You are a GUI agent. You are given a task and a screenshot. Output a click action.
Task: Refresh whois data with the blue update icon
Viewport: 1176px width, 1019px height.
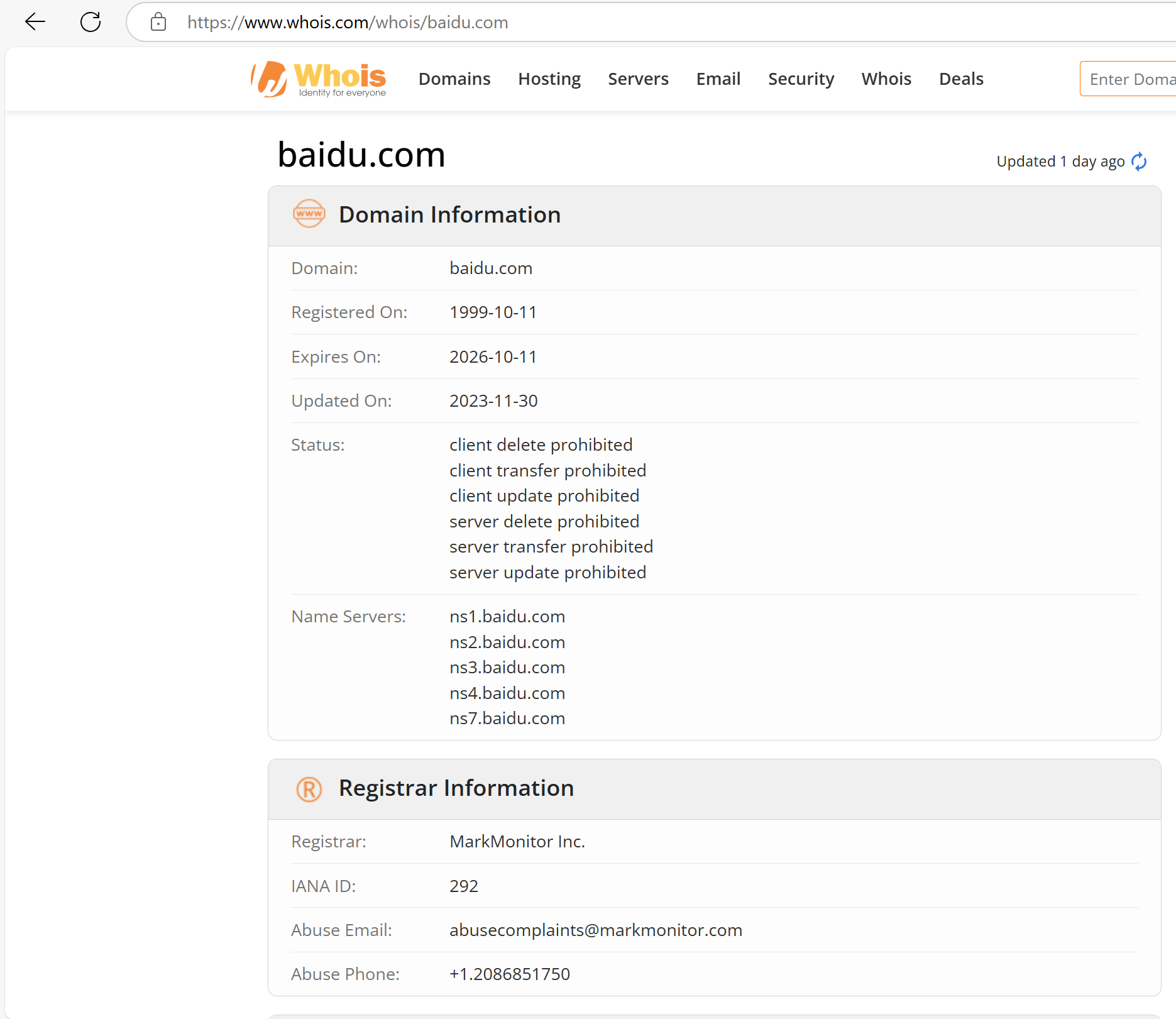(x=1139, y=162)
